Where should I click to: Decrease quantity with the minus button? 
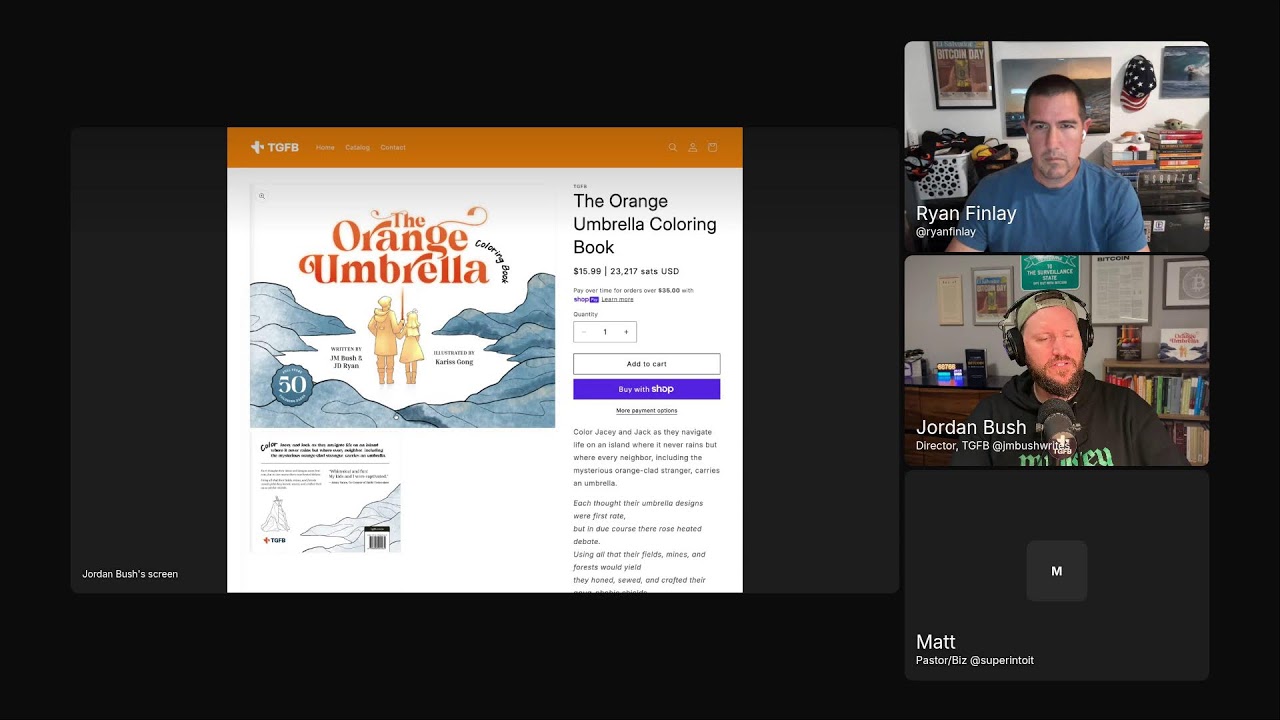584,332
